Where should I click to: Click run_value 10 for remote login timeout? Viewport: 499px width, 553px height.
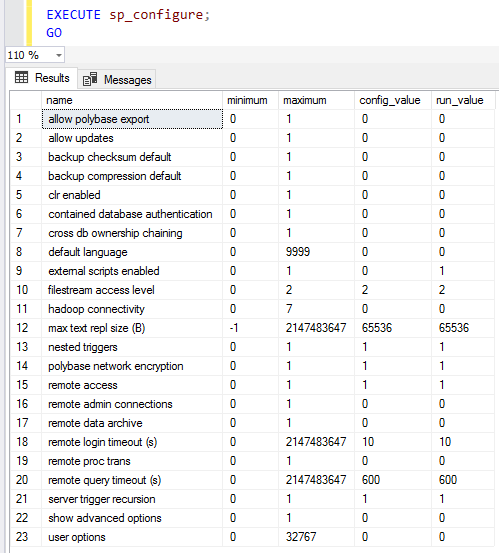click(x=463, y=442)
